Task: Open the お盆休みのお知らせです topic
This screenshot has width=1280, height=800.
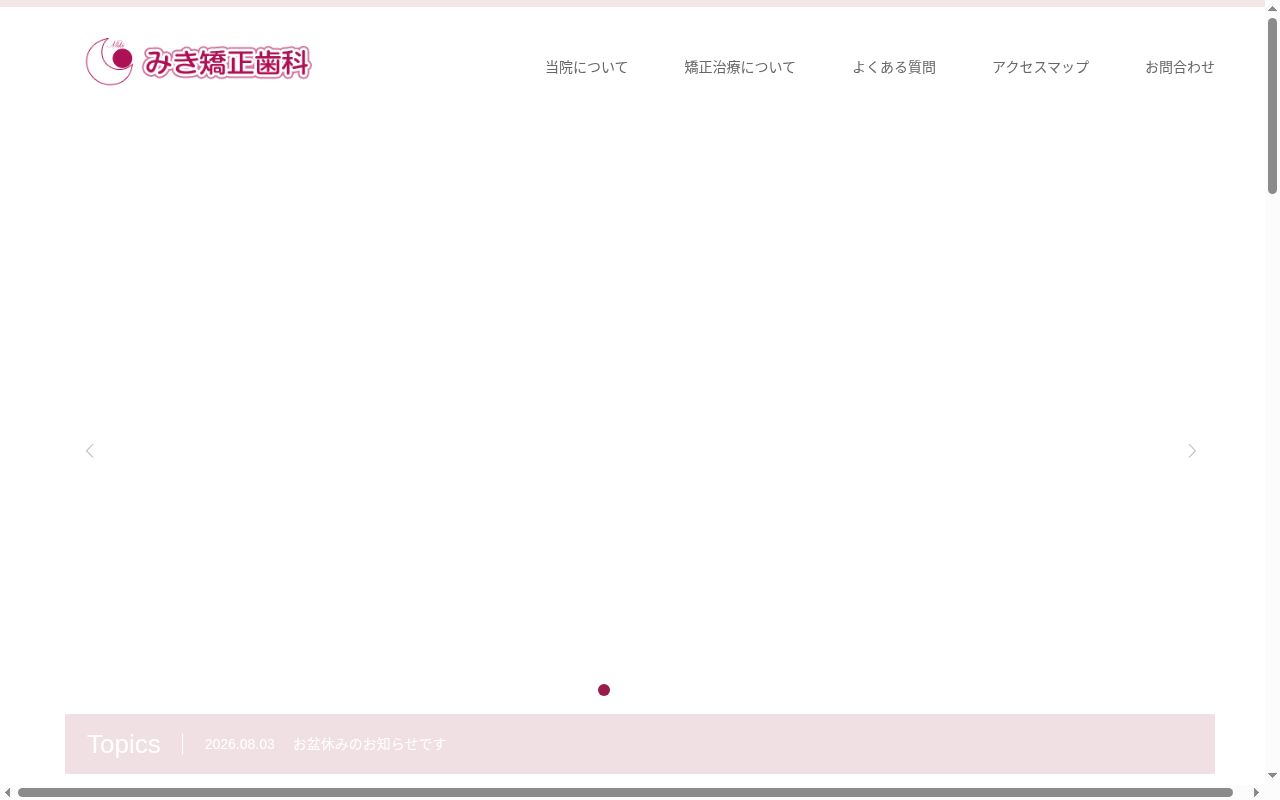Action: click(x=370, y=744)
